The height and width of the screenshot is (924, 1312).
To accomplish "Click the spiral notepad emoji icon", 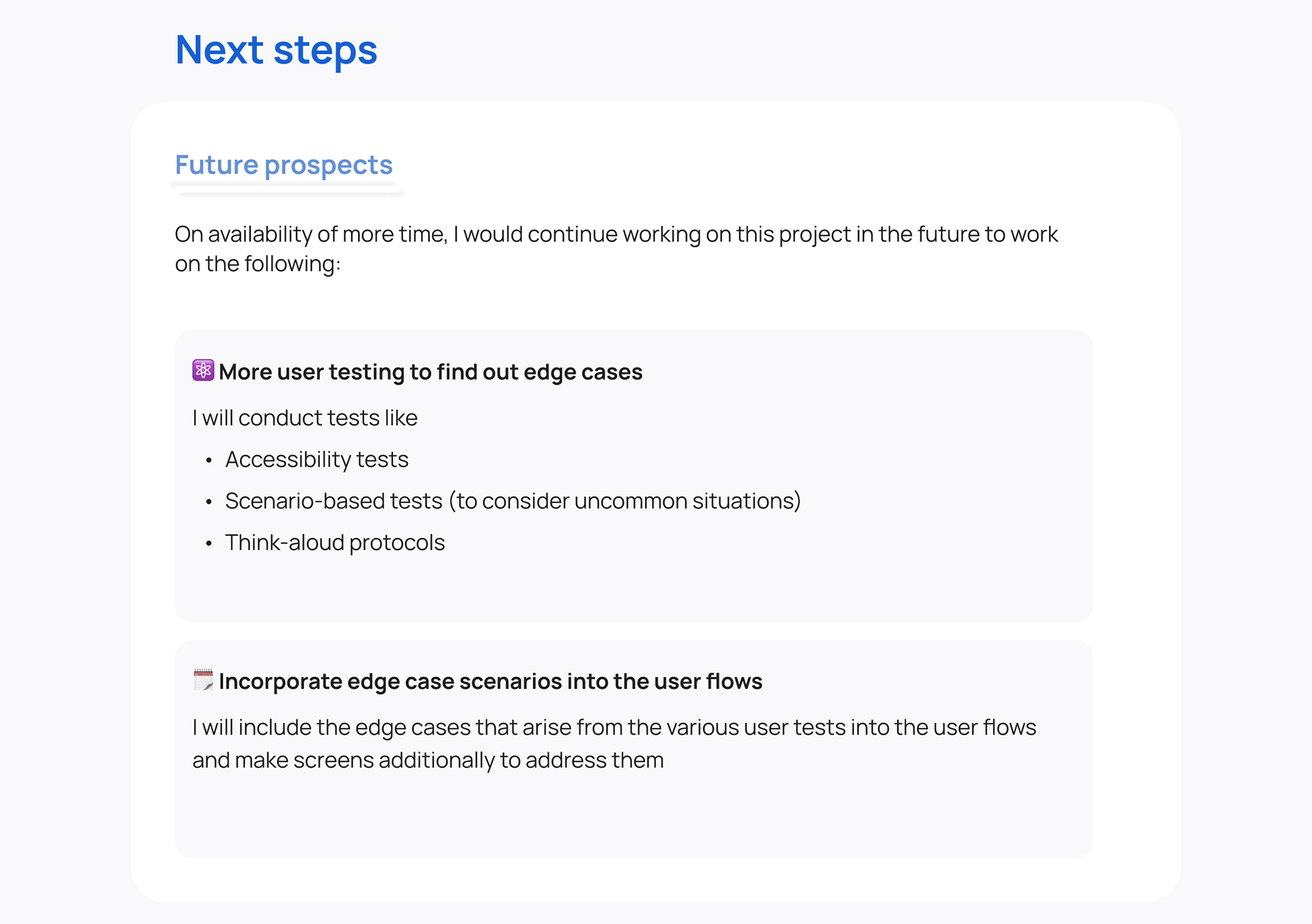I will [x=203, y=680].
